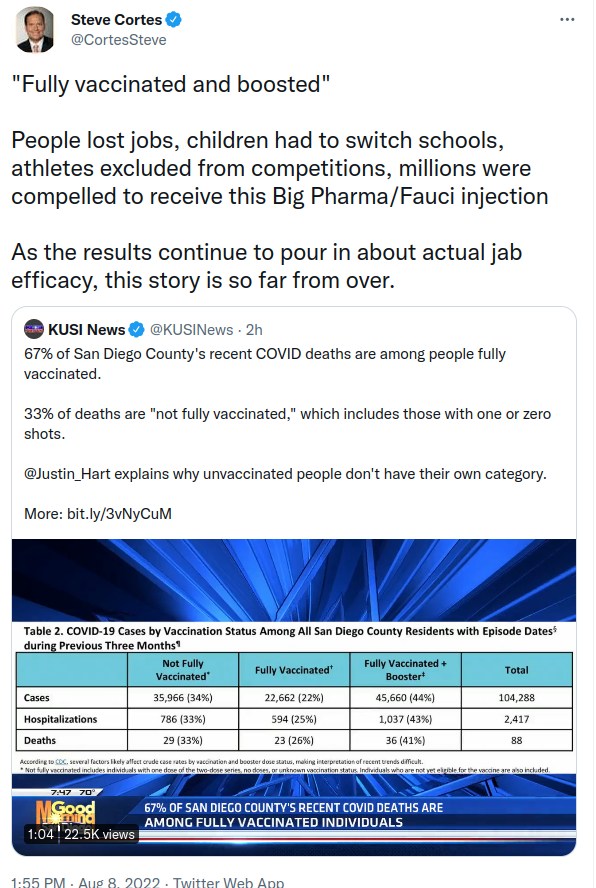The image size is (596, 888).
Task: Click the COVID table in the video
Action: pos(294,699)
